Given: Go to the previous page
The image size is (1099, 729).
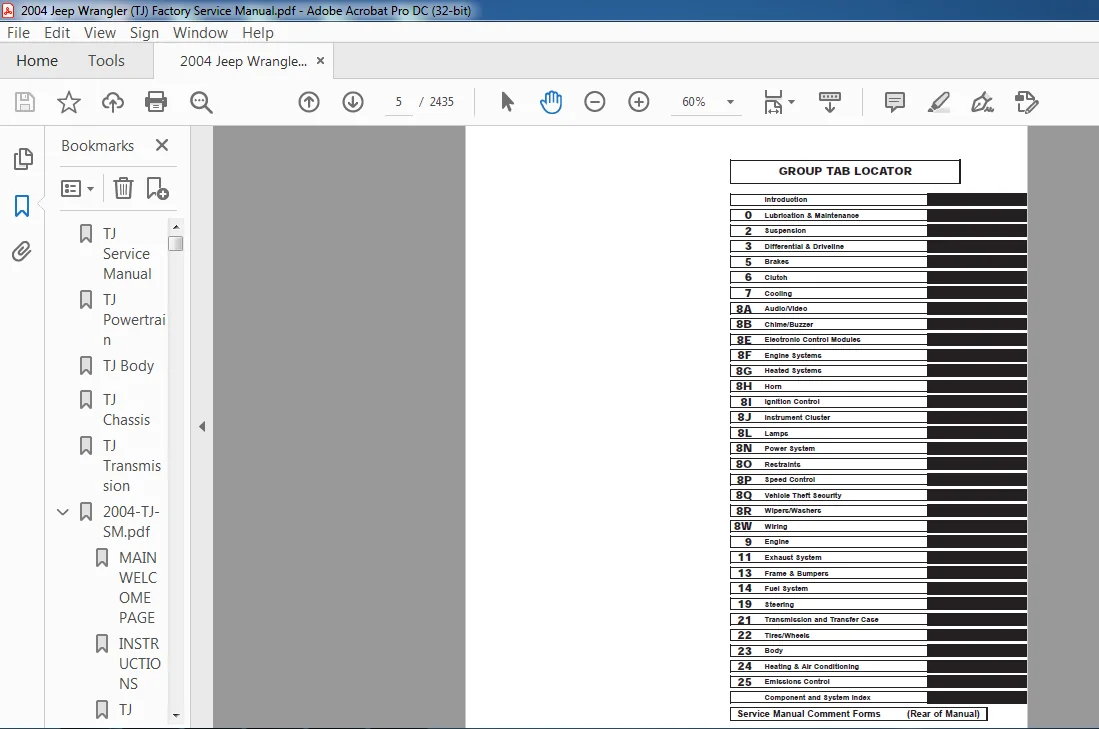Looking at the screenshot, I should 309,102.
